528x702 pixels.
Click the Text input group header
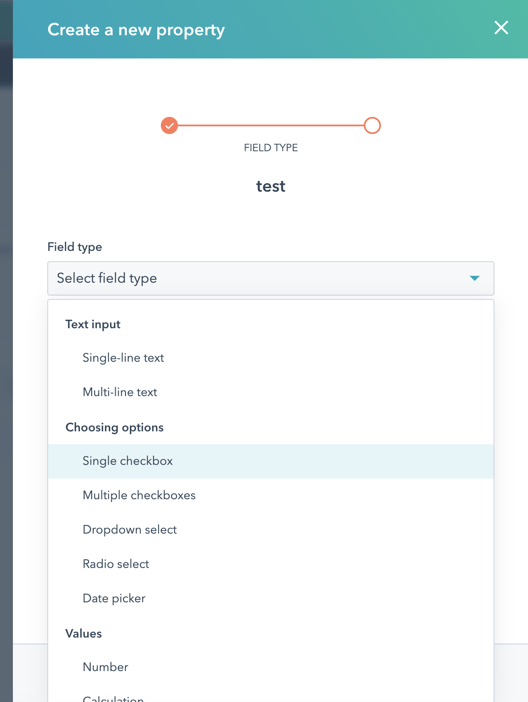click(x=93, y=324)
